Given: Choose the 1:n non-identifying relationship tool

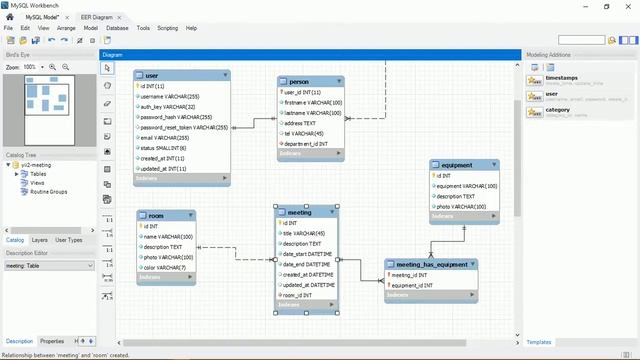Looking at the screenshot, I should point(107,233).
